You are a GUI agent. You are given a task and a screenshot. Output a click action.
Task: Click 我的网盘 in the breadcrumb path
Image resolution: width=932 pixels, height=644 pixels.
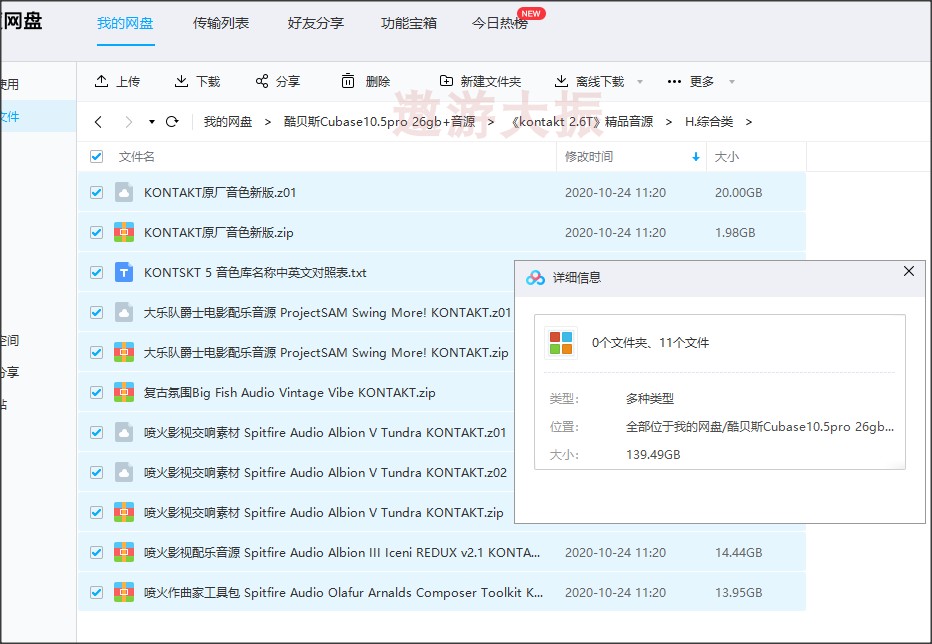point(228,122)
